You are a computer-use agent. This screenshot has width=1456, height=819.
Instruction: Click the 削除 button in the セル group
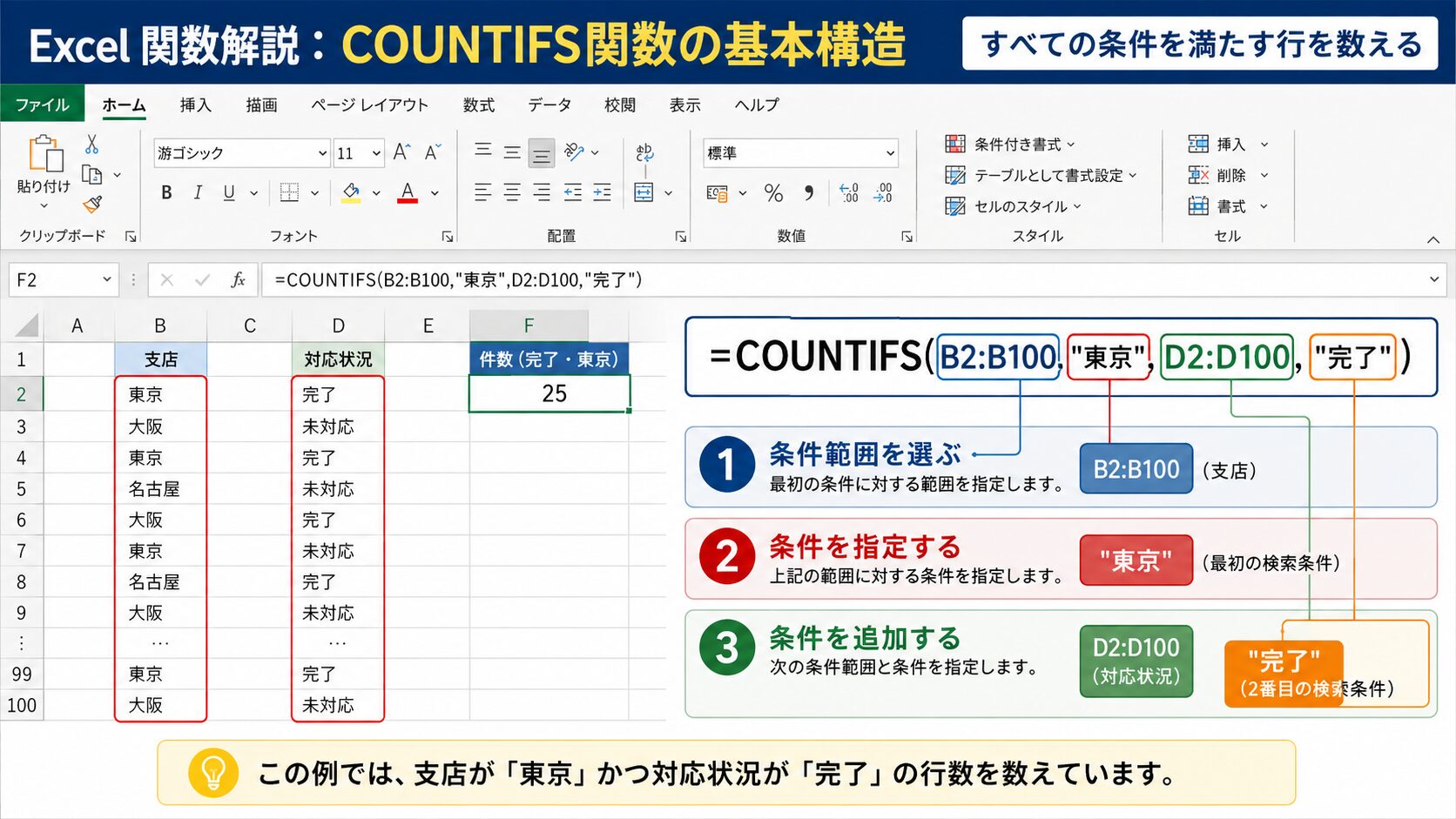pyautogui.click(x=1228, y=175)
